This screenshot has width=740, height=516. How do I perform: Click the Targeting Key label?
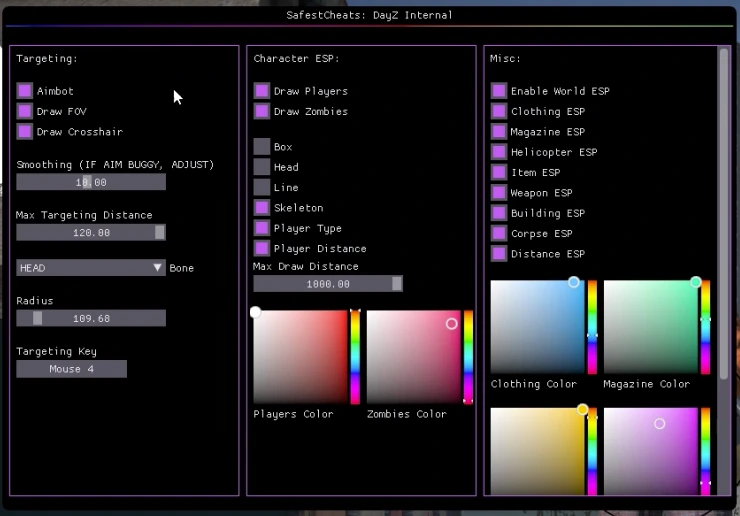pyautogui.click(x=56, y=351)
